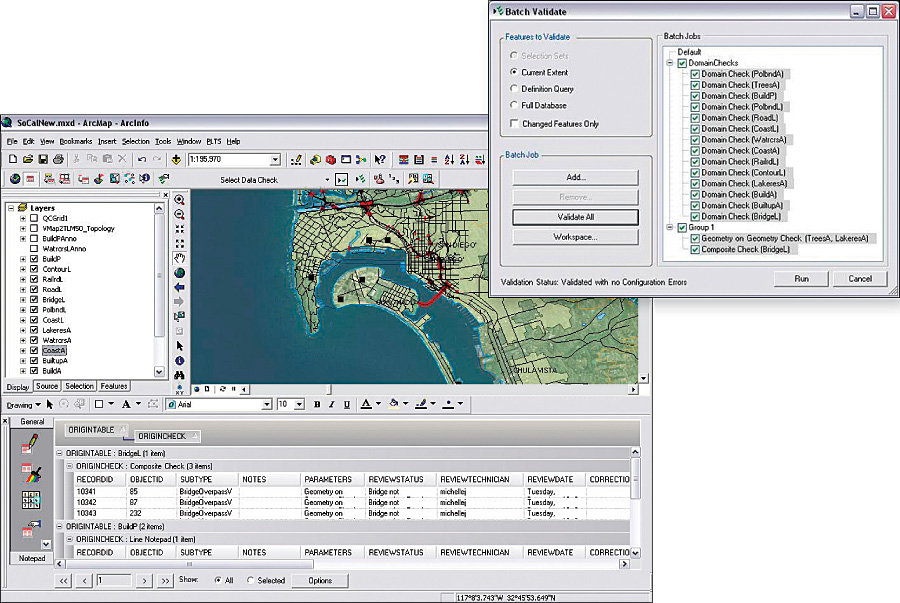The height and width of the screenshot is (603, 900).
Task: Enable the Changed Features Only checkbox
Action: pos(513,124)
